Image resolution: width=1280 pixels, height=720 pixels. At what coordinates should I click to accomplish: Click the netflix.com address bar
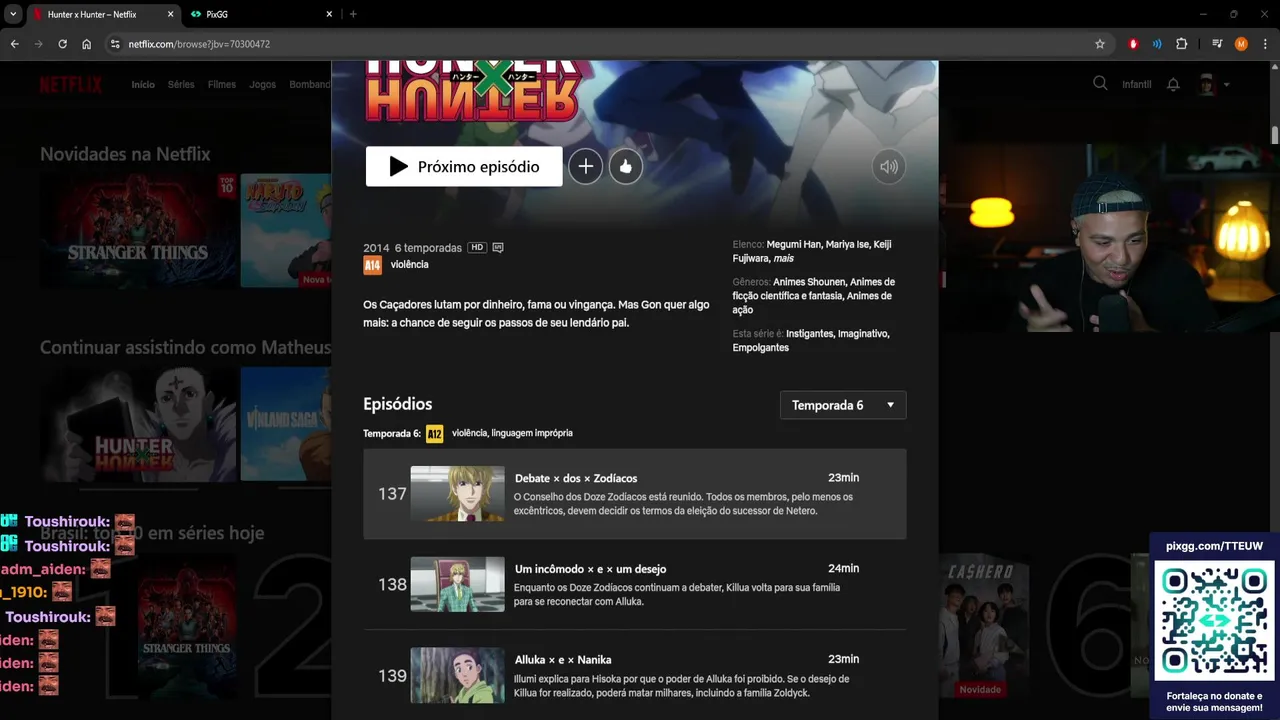[600, 44]
